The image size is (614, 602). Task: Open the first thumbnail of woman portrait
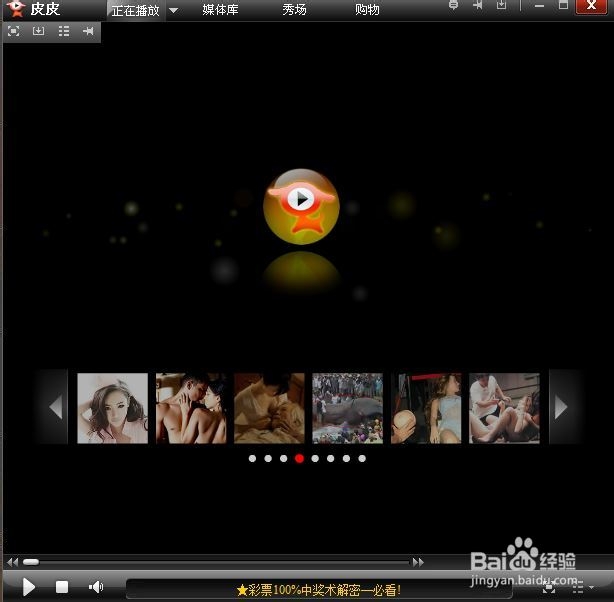coord(113,408)
